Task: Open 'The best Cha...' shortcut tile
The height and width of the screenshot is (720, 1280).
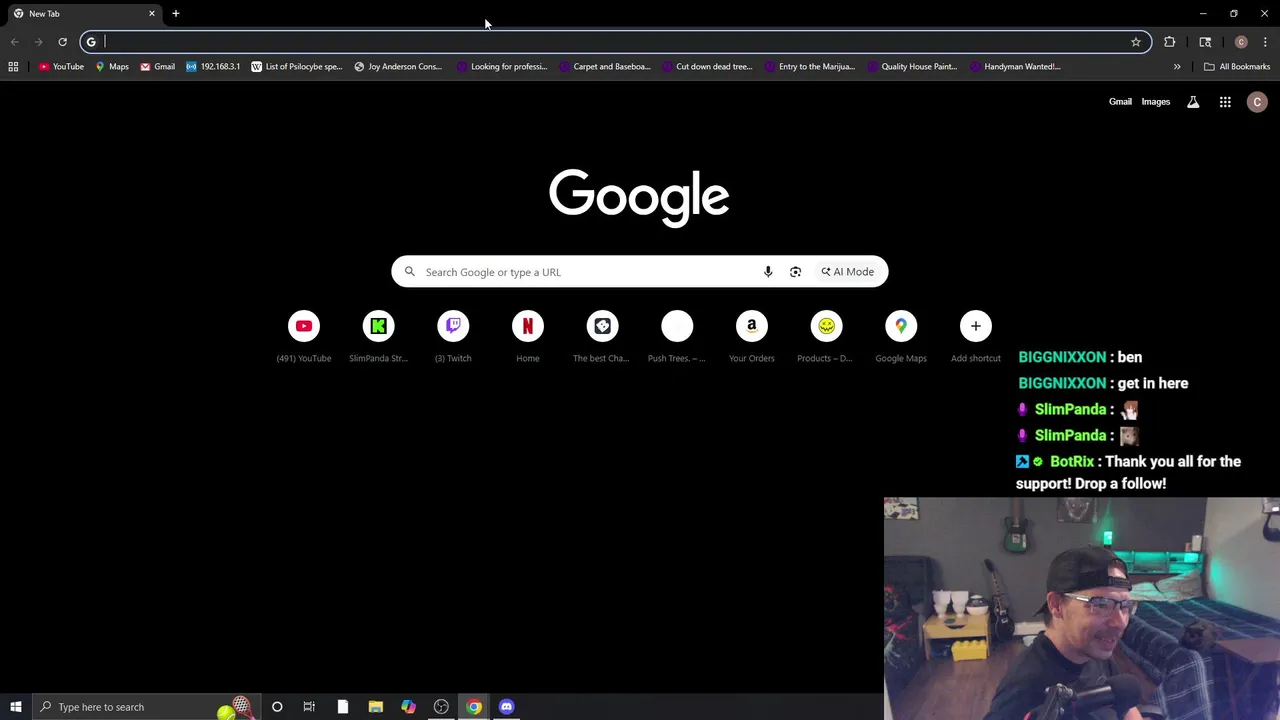Action: [602, 337]
